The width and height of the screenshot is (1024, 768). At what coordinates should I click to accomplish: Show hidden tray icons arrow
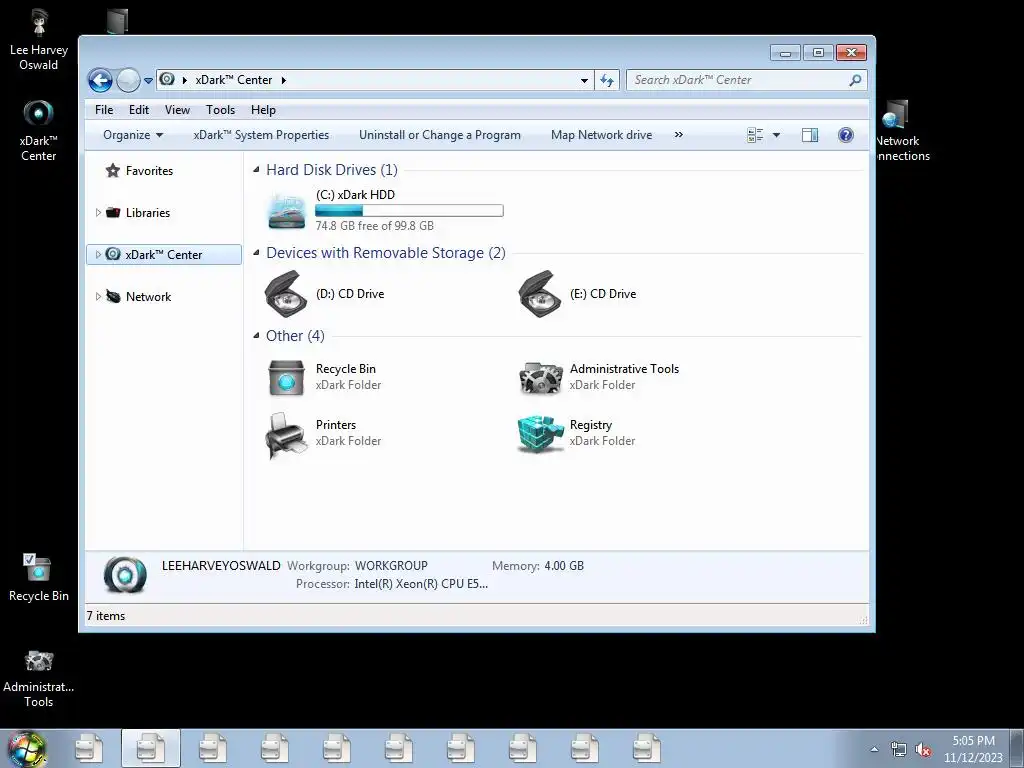point(874,749)
